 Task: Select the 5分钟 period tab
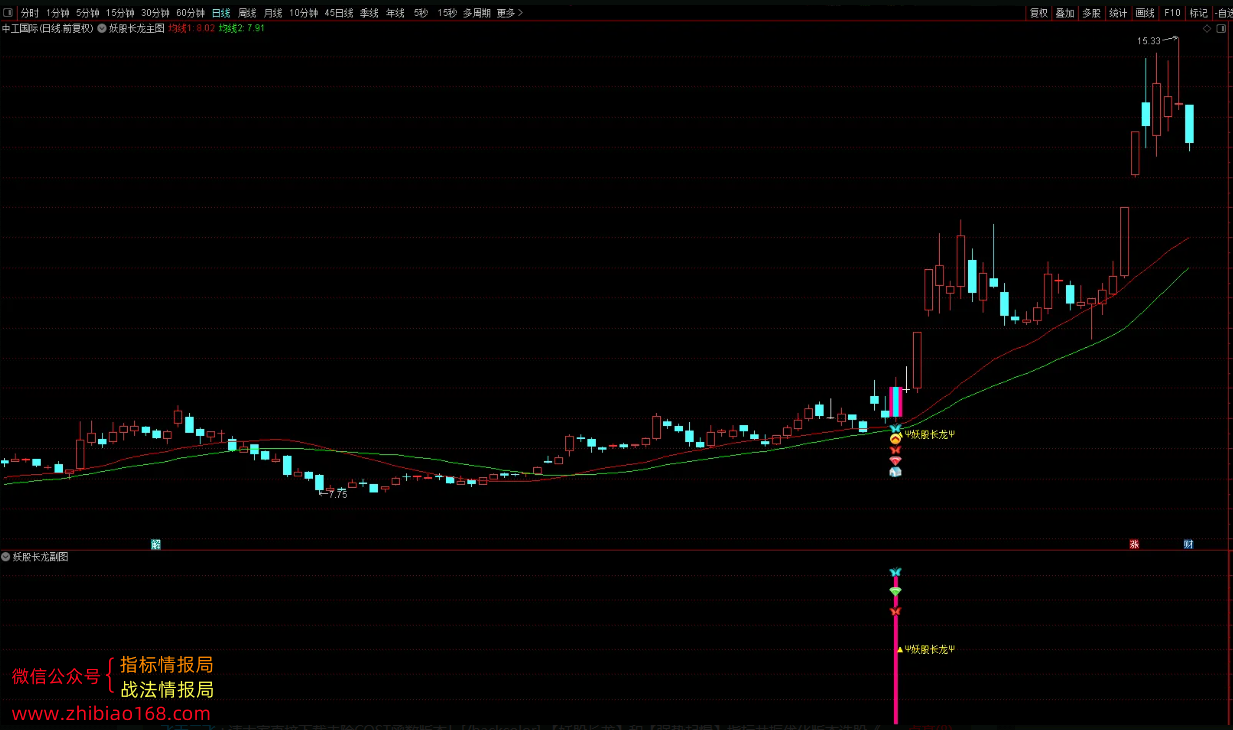click(88, 13)
